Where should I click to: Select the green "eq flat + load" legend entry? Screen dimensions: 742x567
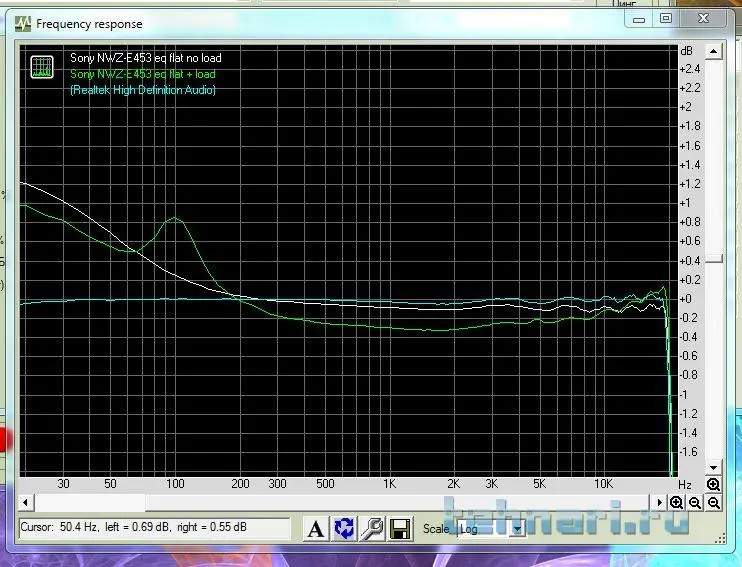pos(142,74)
